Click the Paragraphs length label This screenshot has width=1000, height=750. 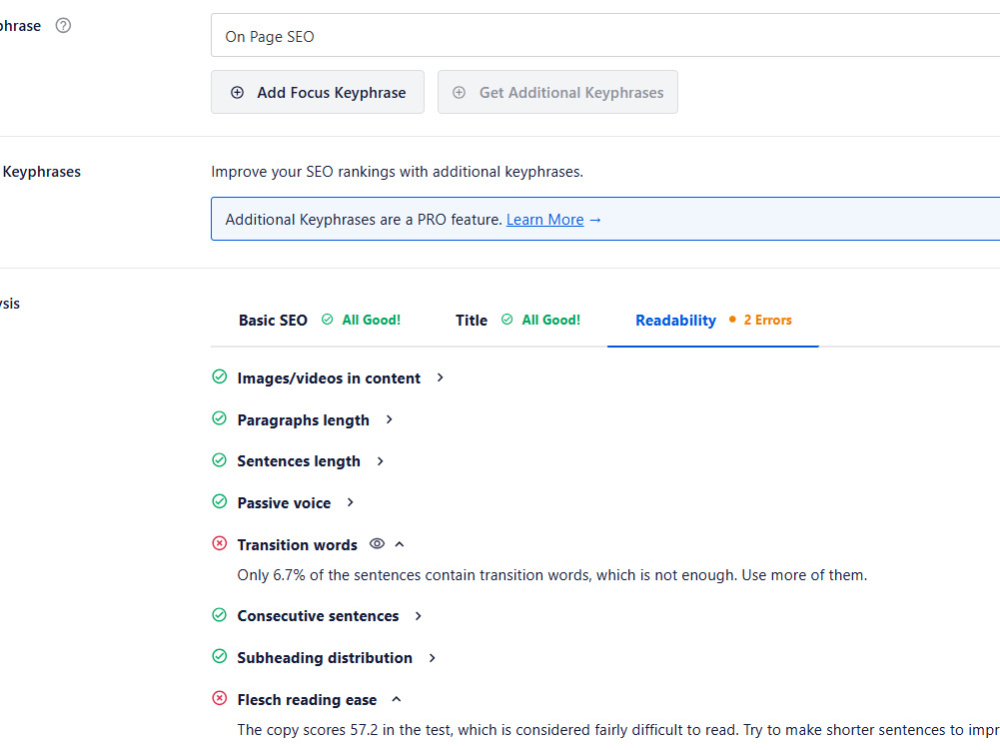click(x=303, y=420)
